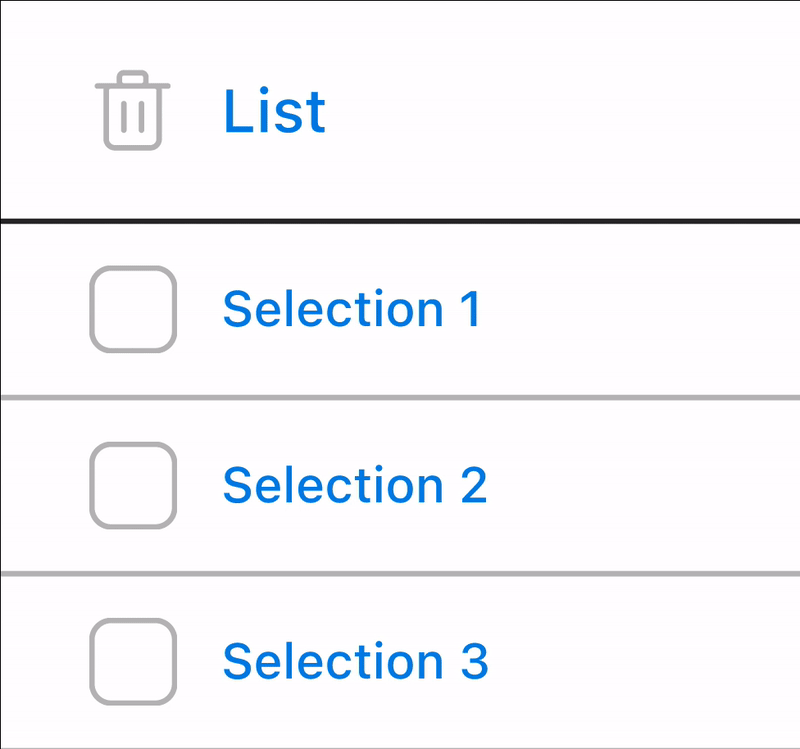Screen dimensions: 800x749
Task: Tick the empty box beside Selection 3
Action: 133,661
